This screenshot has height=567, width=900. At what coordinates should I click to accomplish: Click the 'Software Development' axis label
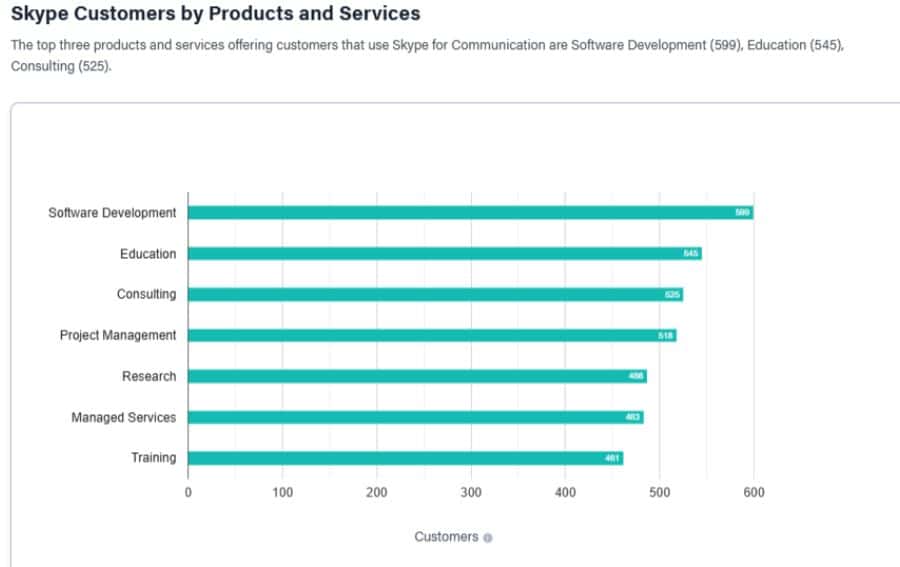tap(112, 213)
